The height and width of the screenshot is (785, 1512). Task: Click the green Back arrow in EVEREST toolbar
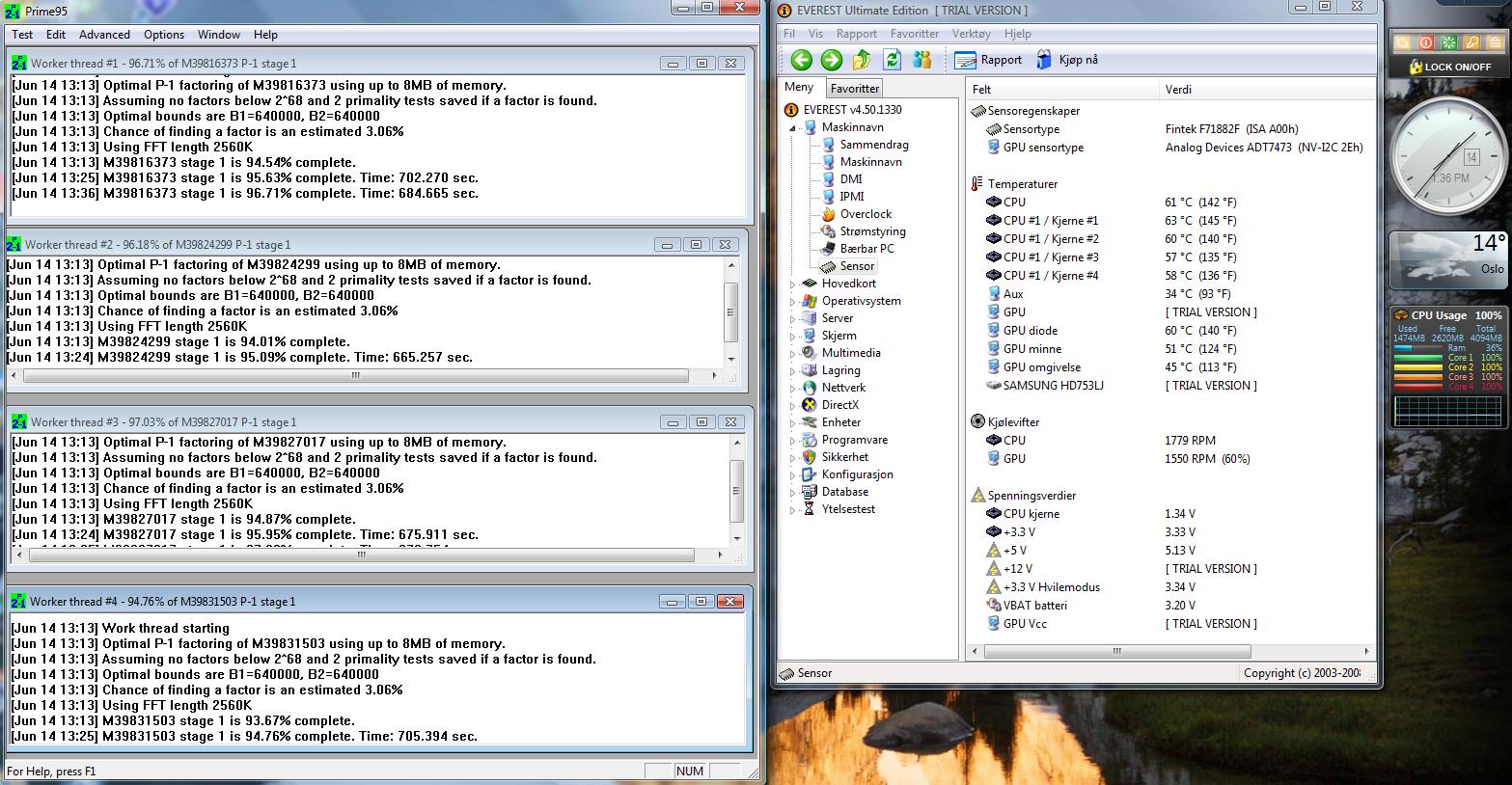802,60
